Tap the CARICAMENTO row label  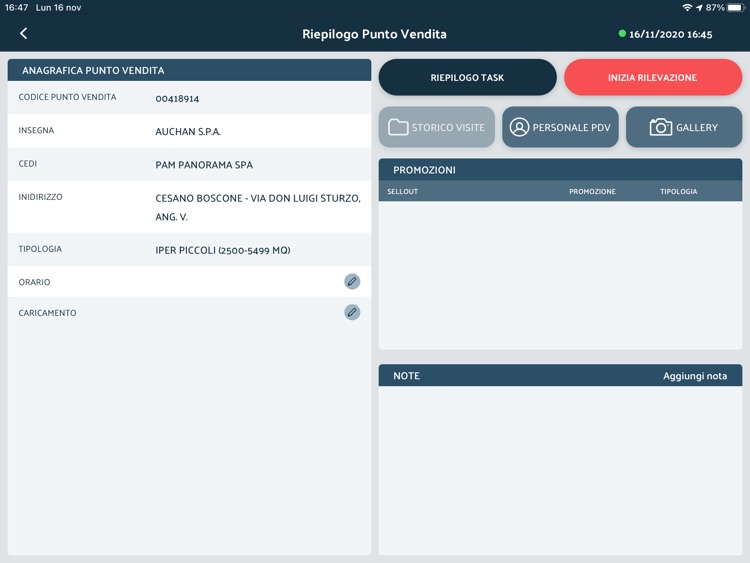point(47,313)
